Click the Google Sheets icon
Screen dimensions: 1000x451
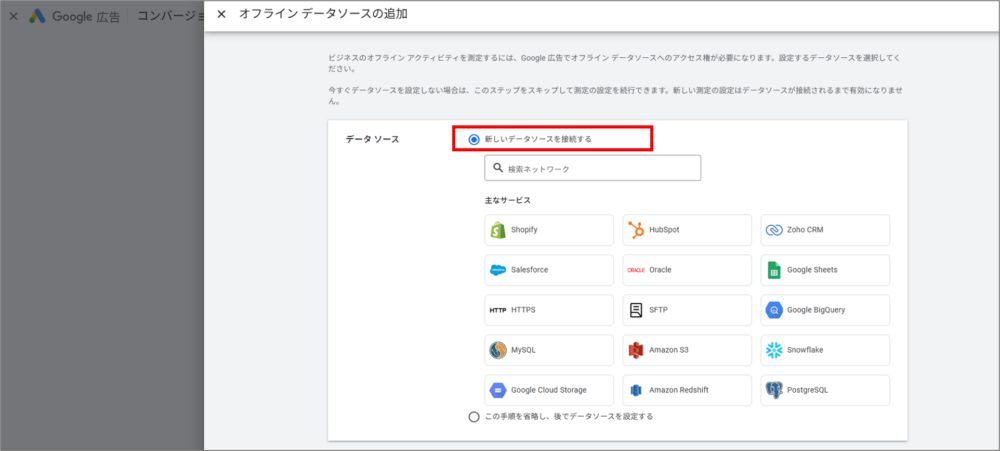click(x=773, y=270)
